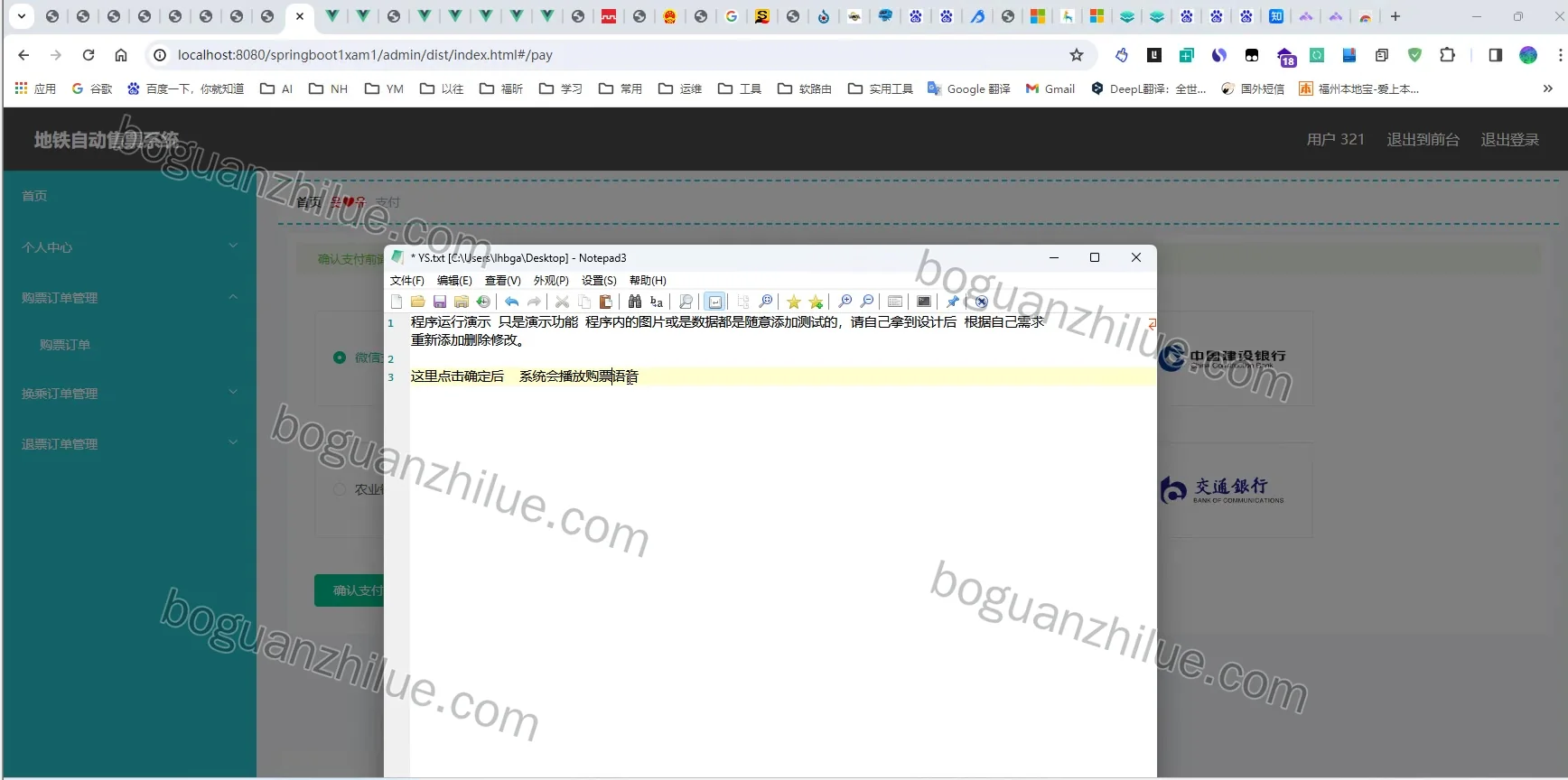Screen dimensions: 1568x780
Task: Select the 农业 bank radio button
Action: [x=340, y=489]
